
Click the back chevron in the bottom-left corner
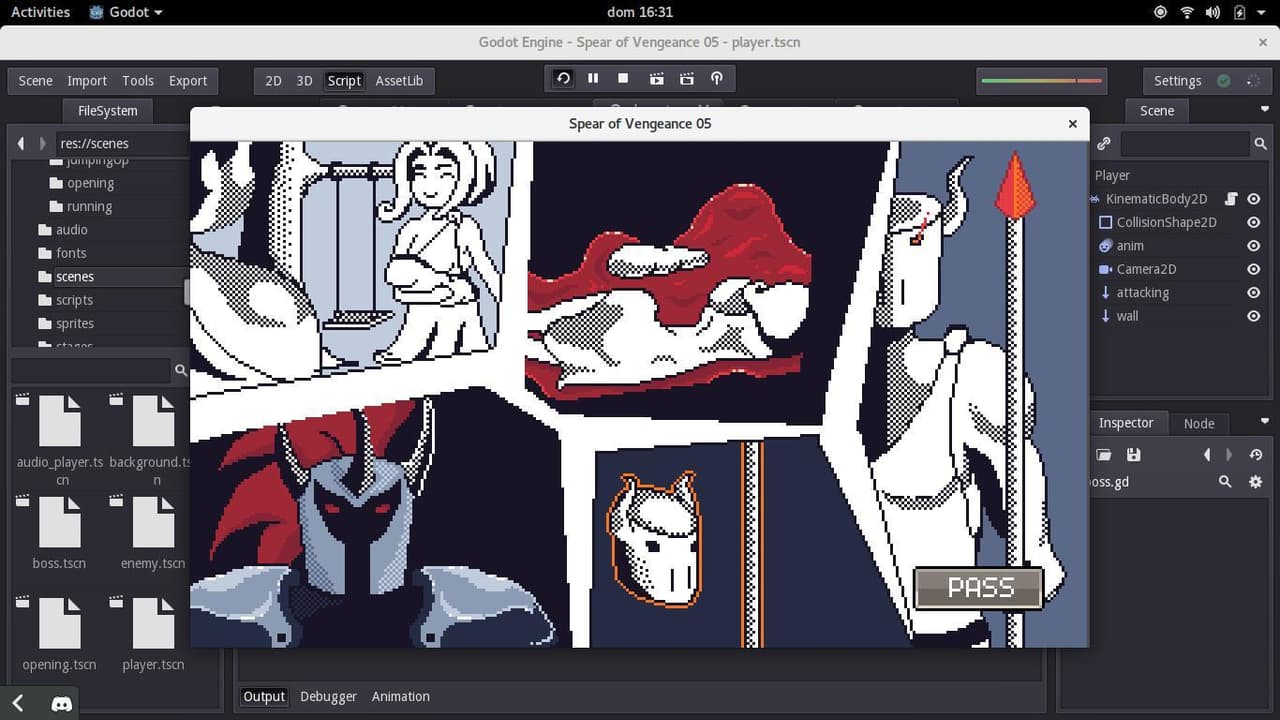tap(17, 703)
